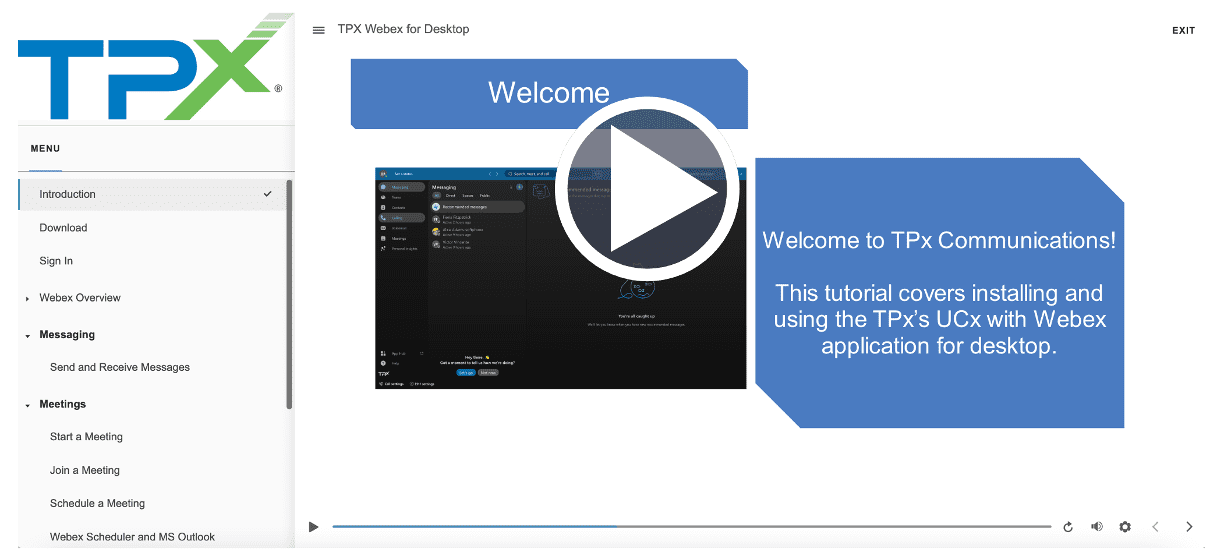The width and height of the screenshot is (1224, 560).
Task: Click the replay icon
Action: [1068, 527]
